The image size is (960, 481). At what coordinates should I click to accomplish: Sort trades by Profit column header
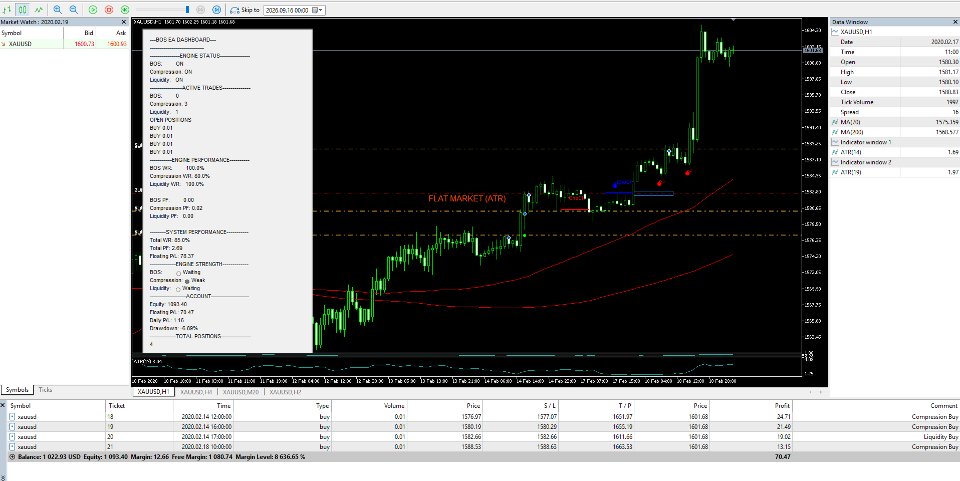click(x=782, y=406)
